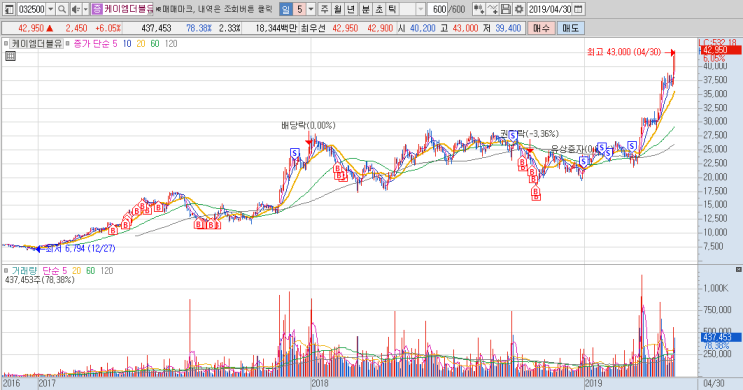Click the 권리락(-3.36%) event label
This screenshot has height=390, width=743.
(x=530, y=134)
